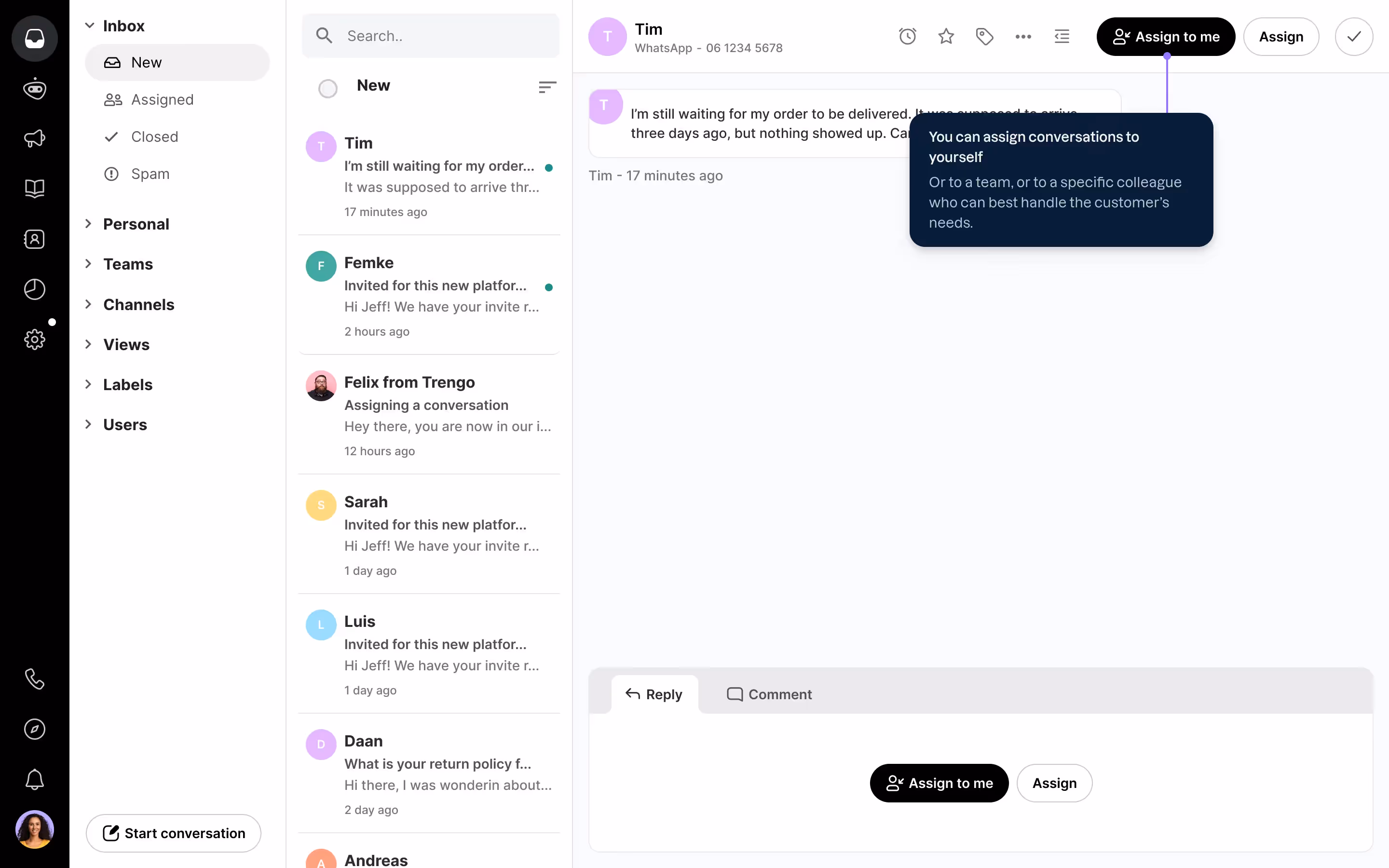This screenshot has height=868, width=1389.
Task: Select the Spam inbox folder
Action: coord(177,174)
